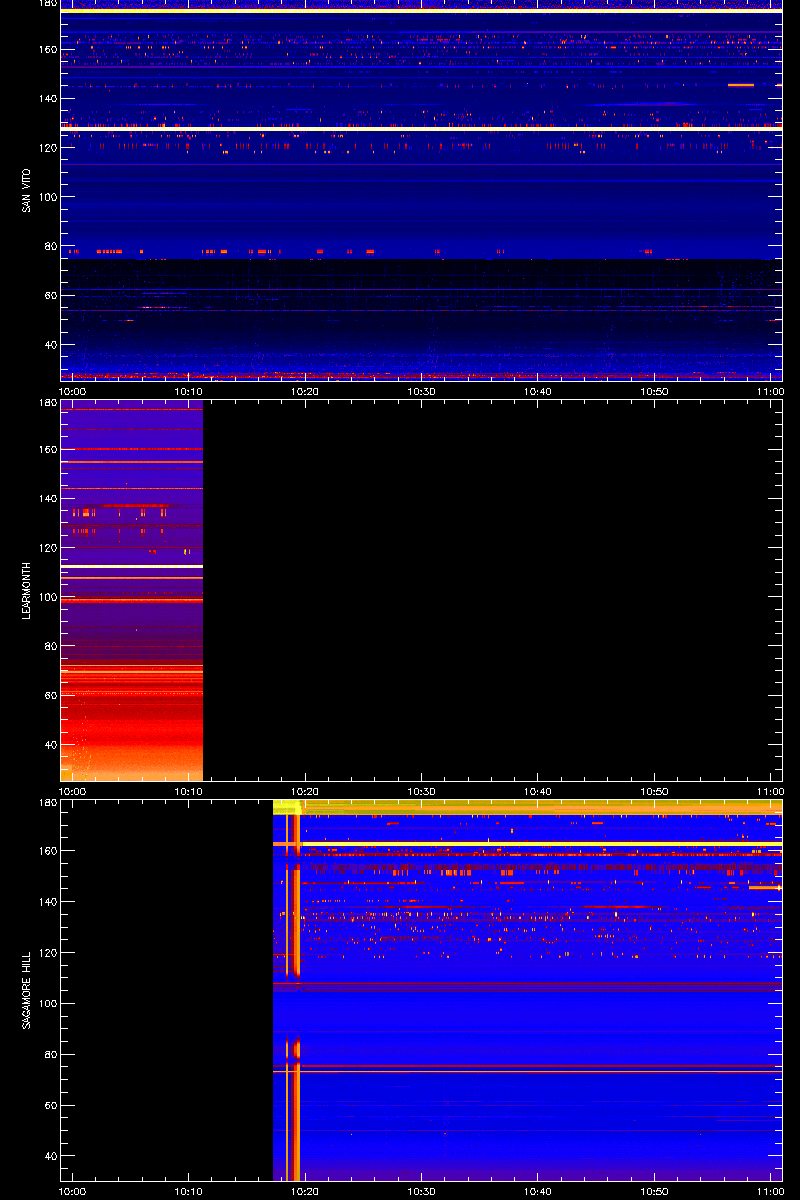Pick the 180 tick label on Learmonth axis
This screenshot has width=800, height=1200.
coord(47,404)
